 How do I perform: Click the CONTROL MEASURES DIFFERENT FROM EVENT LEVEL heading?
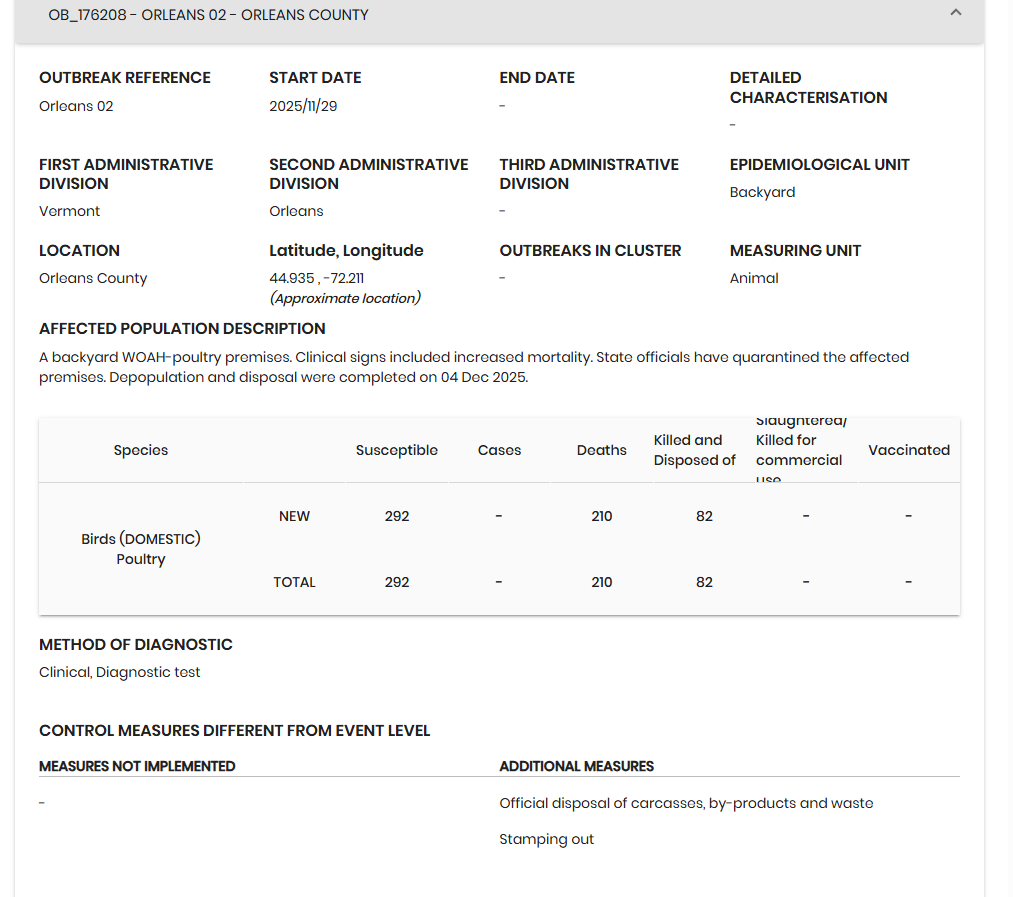click(235, 731)
